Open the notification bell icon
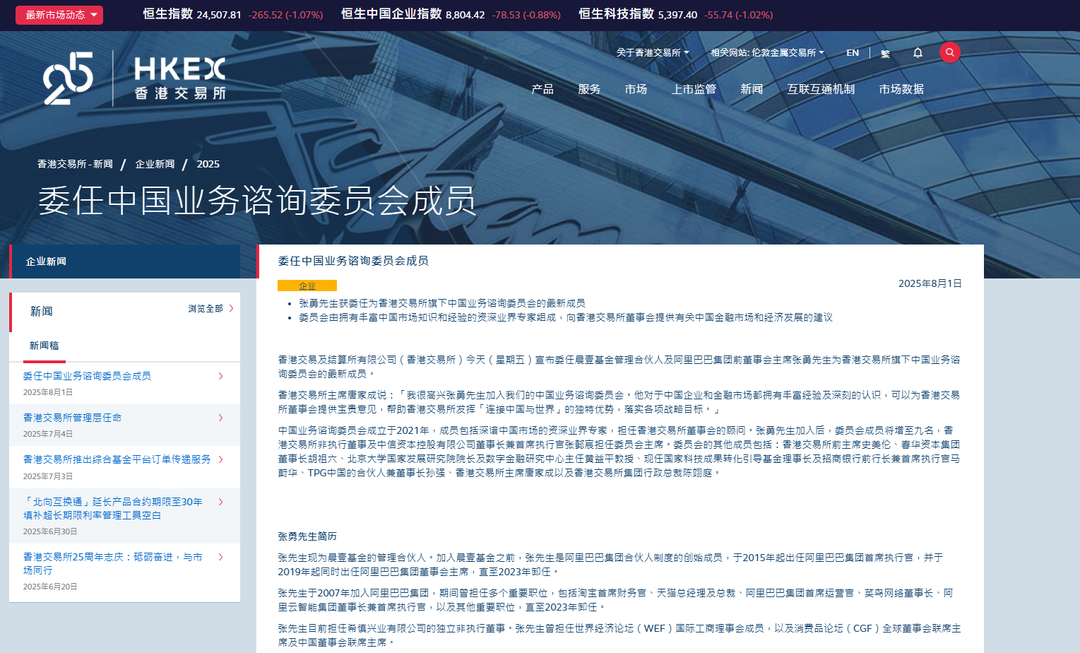The height and width of the screenshot is (653, 1080). [917, 52]
